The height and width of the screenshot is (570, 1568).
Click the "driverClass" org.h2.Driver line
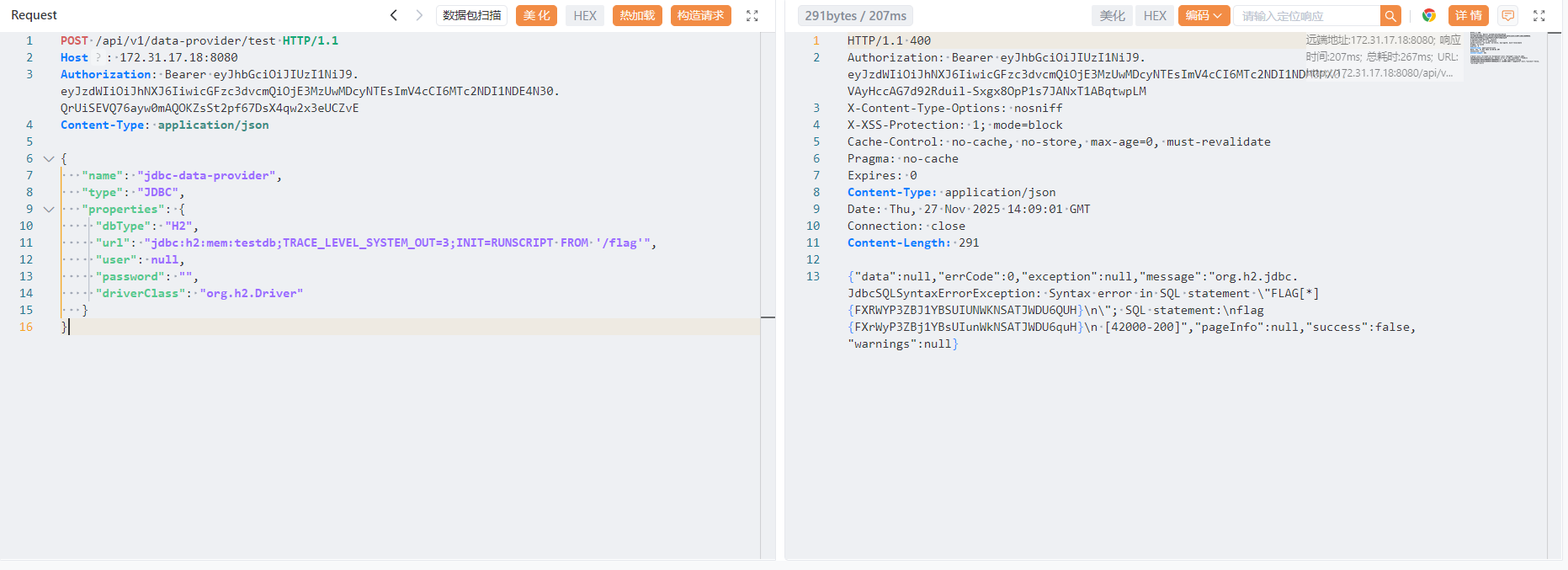pyautogui.click(x=199, y=293)
